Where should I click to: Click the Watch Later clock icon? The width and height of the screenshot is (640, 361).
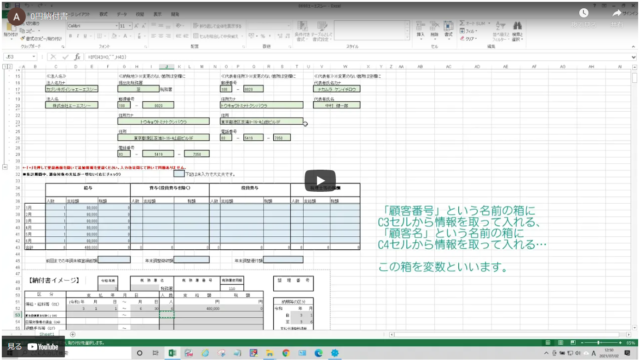(x=584, y=13)
